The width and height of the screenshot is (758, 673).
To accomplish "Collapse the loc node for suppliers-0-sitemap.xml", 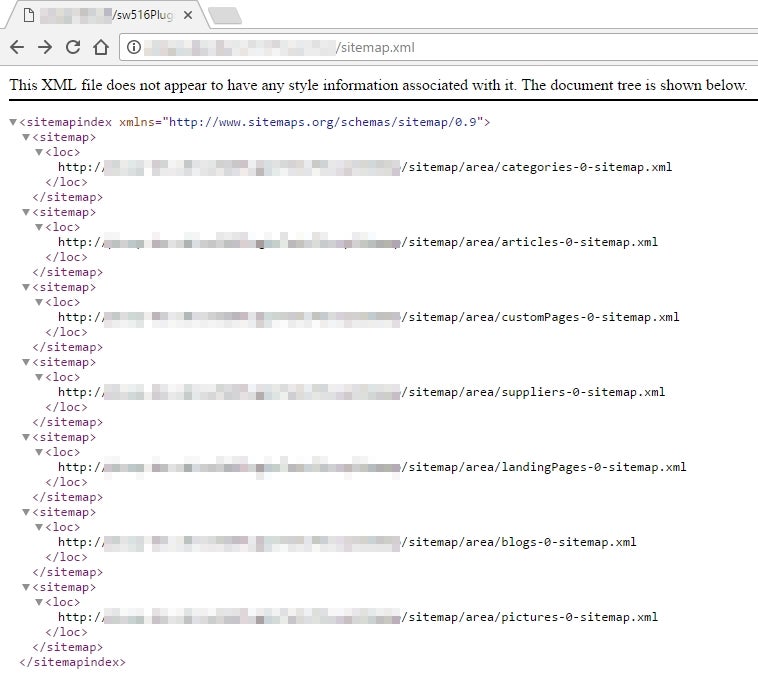I will [x=39, y=377].
